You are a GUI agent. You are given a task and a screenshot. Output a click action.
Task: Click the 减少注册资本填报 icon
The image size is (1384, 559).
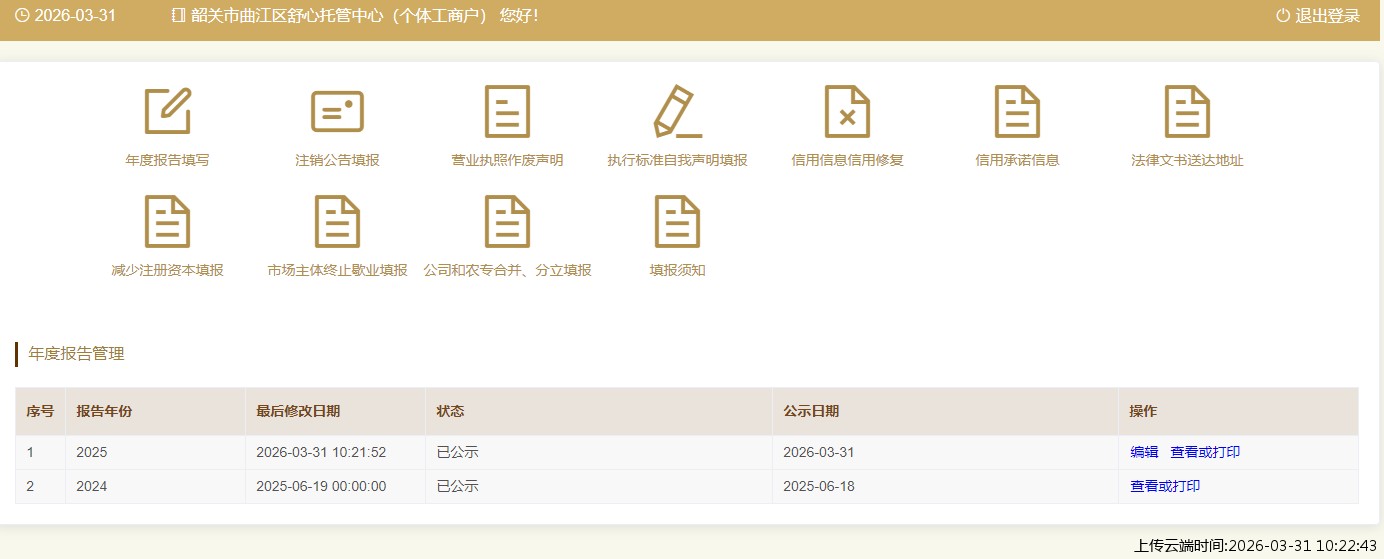(167, 222)
